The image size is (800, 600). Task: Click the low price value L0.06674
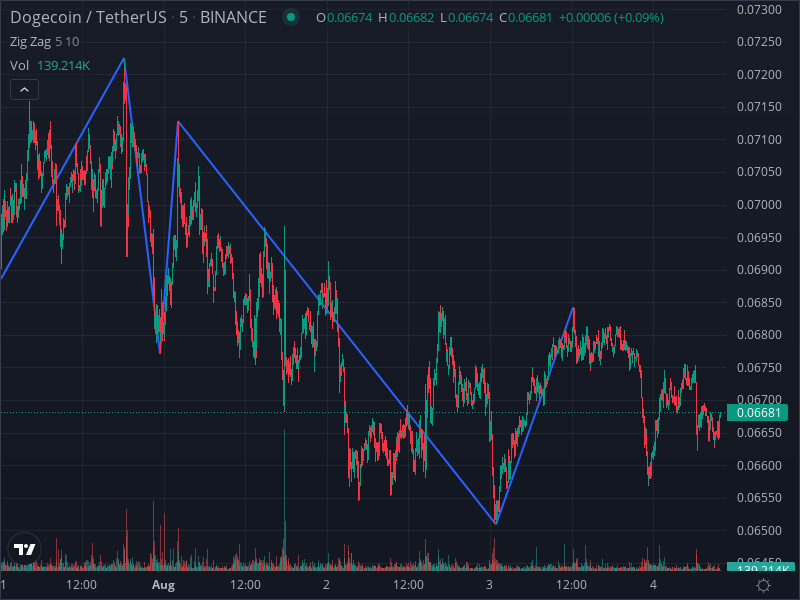467,18
